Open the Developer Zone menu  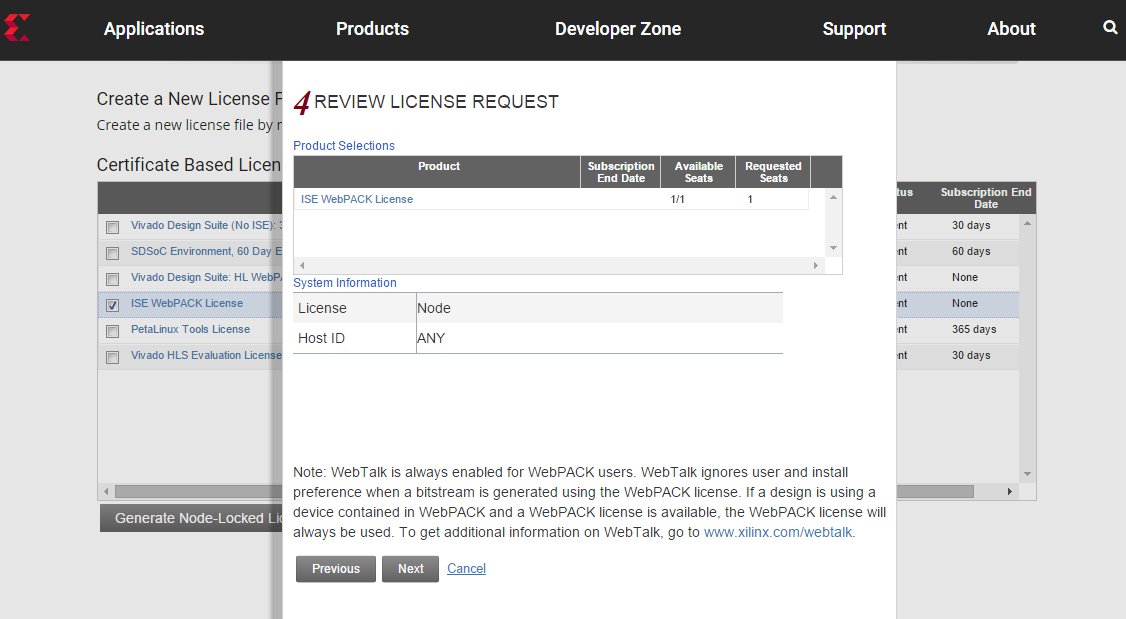pyautogui.click(x=618, y=29)
